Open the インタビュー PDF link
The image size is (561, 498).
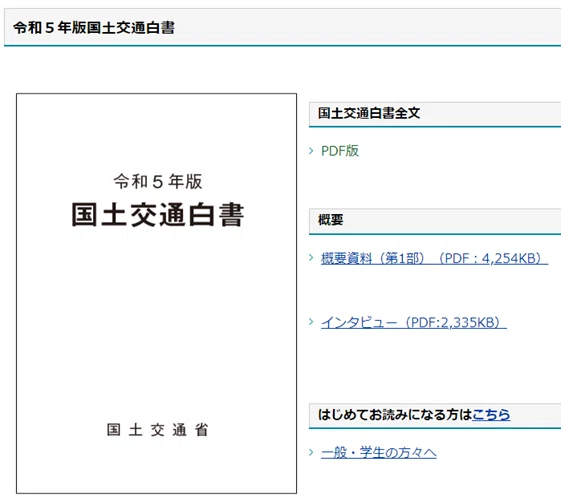(x=414, y=323)
